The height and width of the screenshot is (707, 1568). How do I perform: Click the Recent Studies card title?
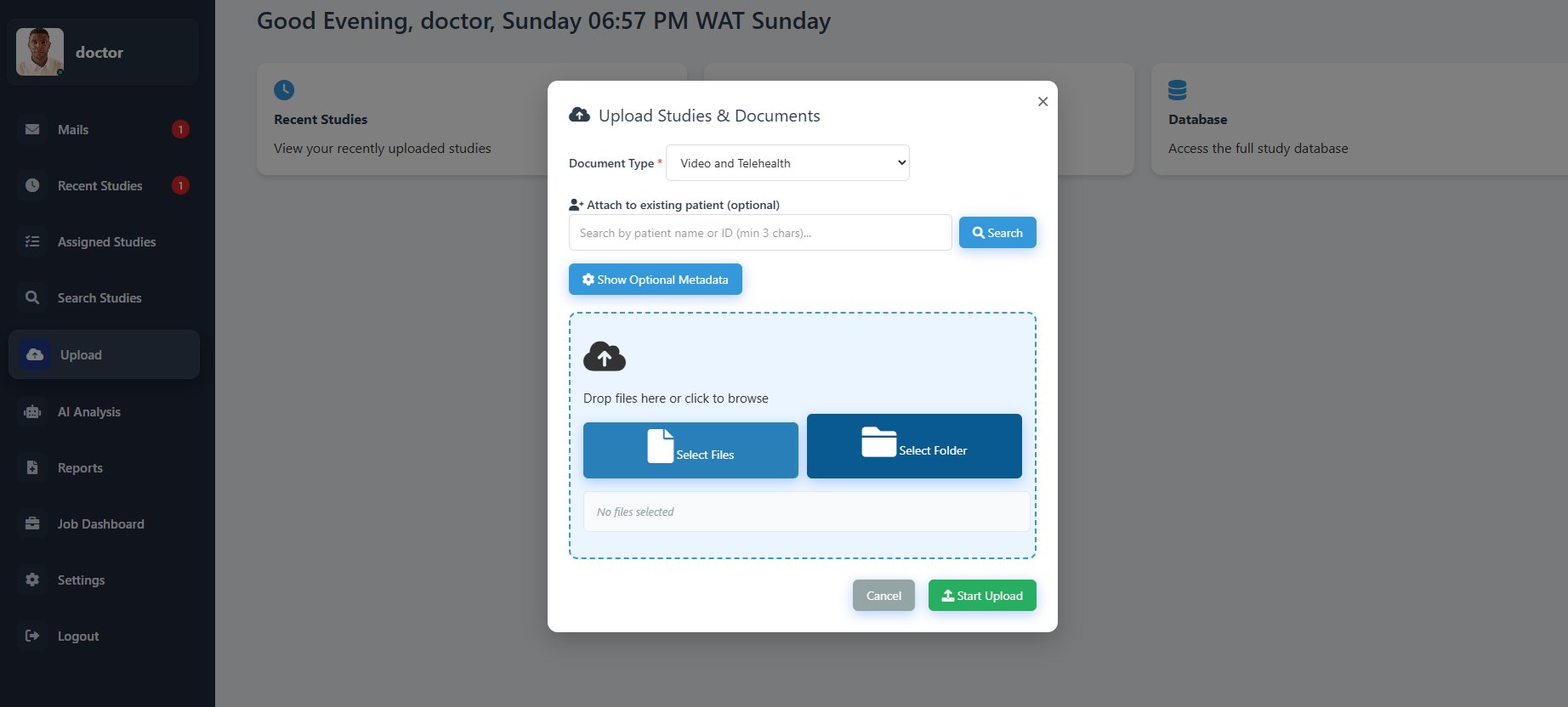coord(321,120)
